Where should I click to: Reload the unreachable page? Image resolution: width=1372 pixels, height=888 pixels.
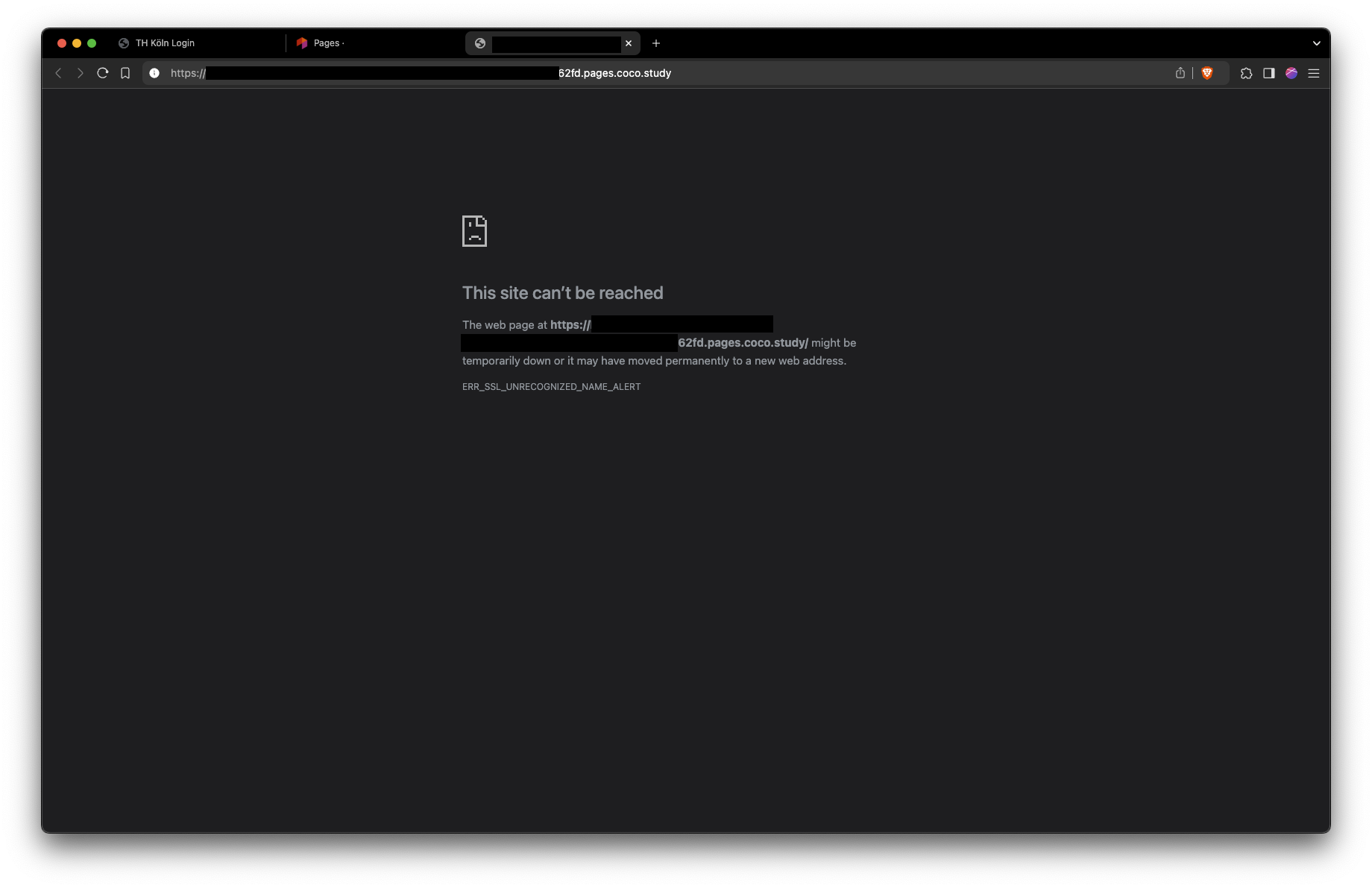click(103, 73)
